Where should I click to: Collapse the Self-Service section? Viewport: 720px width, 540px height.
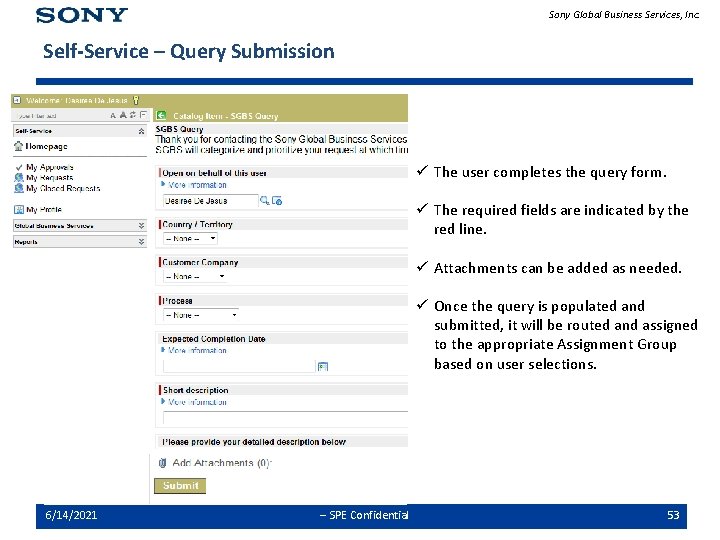[x=141, y=131]
